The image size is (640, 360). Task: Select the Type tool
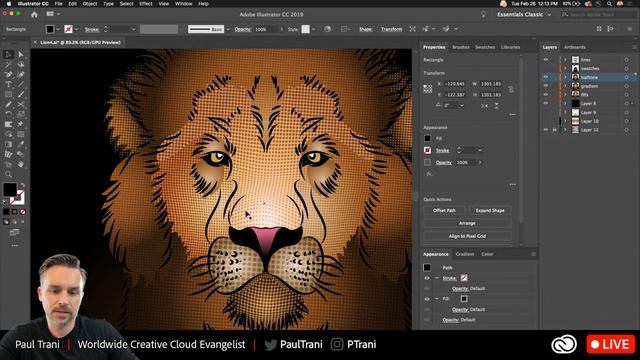8,84
